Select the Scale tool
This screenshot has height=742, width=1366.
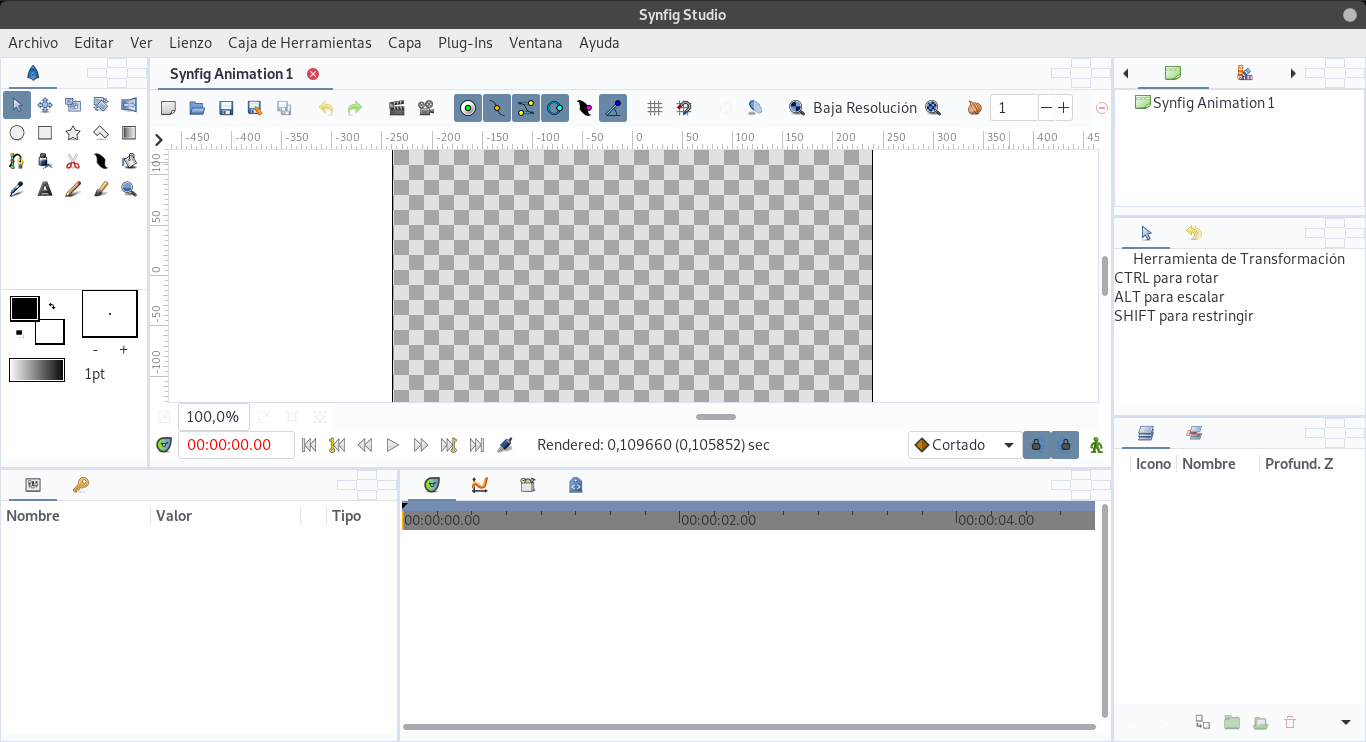[73, 105]
